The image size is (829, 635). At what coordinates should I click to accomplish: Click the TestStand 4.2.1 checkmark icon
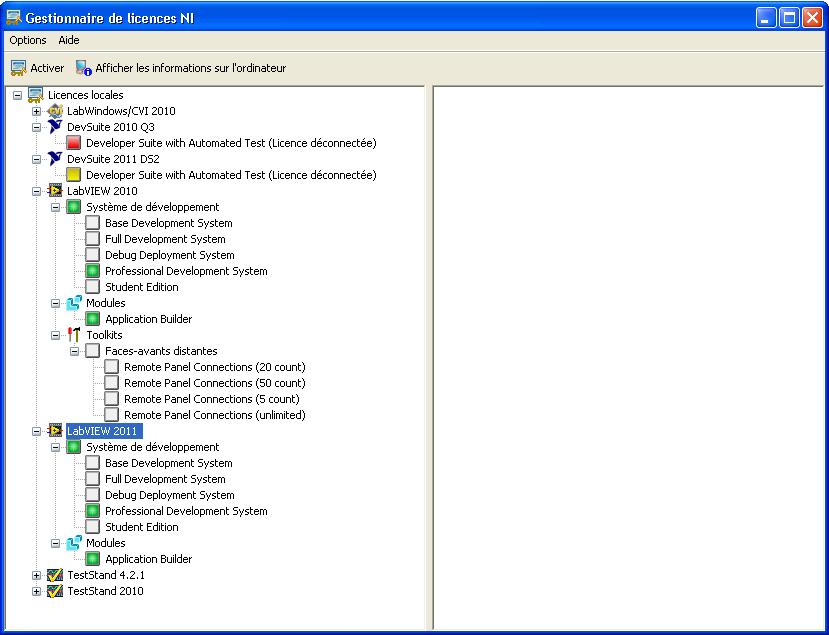pyautogui.click(x=55, y=575)
